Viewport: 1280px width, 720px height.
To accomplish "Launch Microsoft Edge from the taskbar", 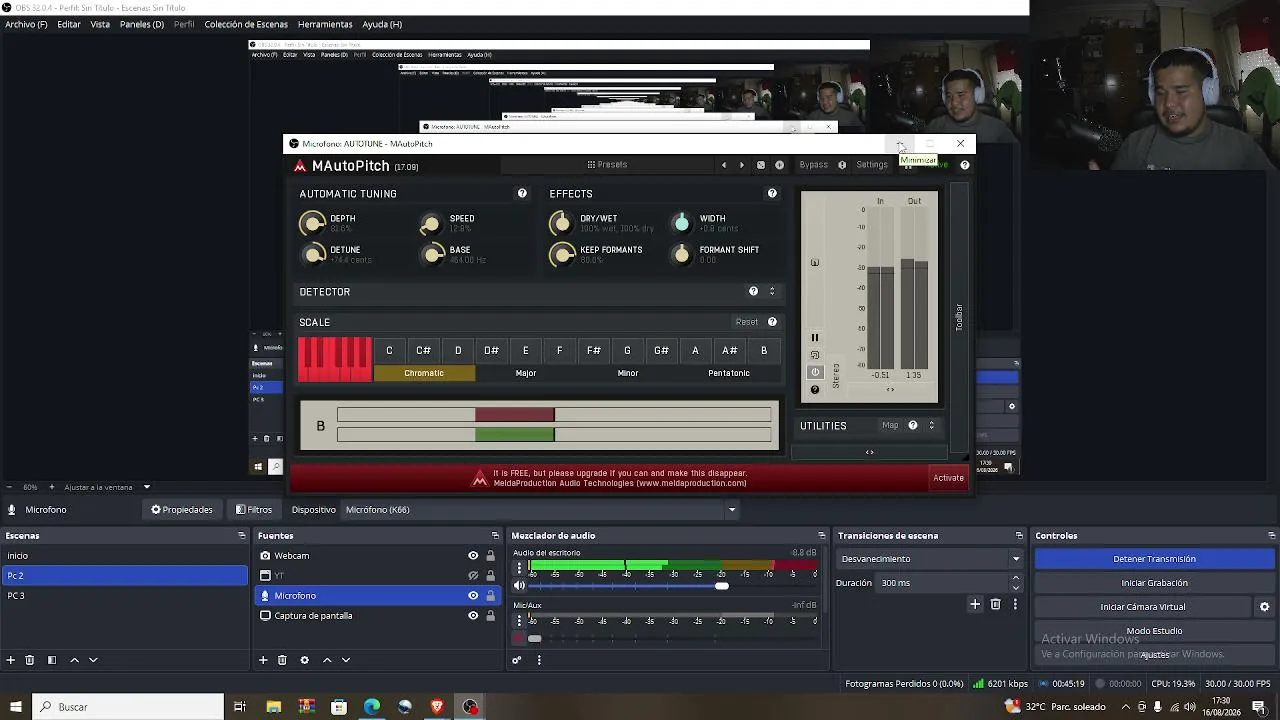I will click(372, 707).
